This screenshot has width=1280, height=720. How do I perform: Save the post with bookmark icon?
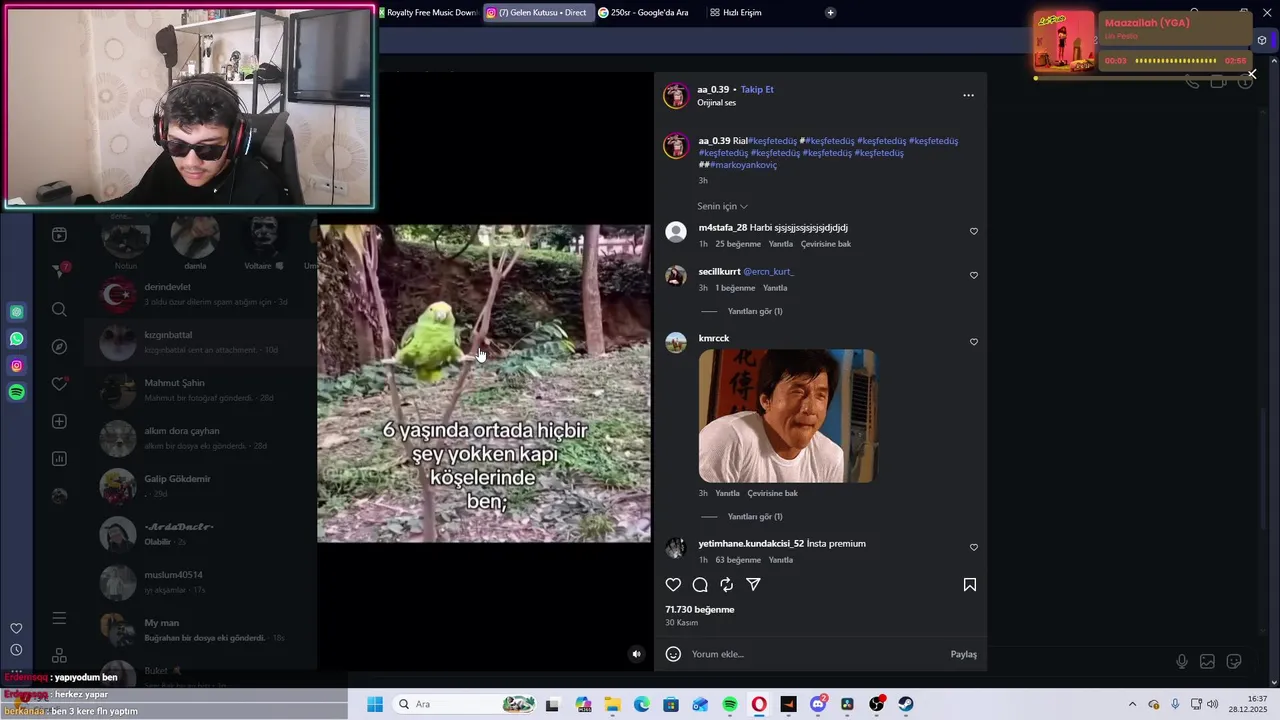pos(970,585)
